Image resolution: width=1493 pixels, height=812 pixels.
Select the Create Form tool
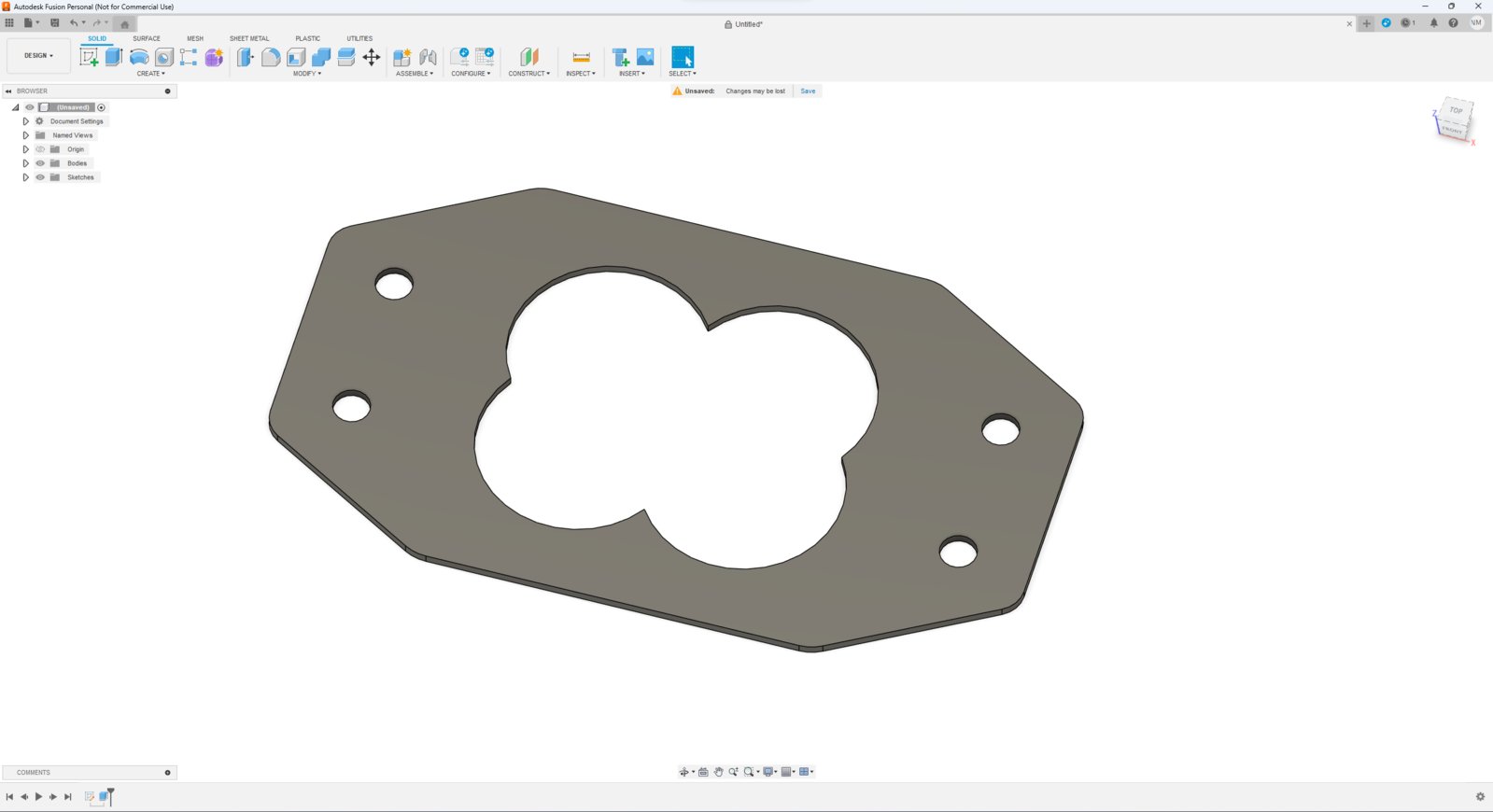click(214, 57)
